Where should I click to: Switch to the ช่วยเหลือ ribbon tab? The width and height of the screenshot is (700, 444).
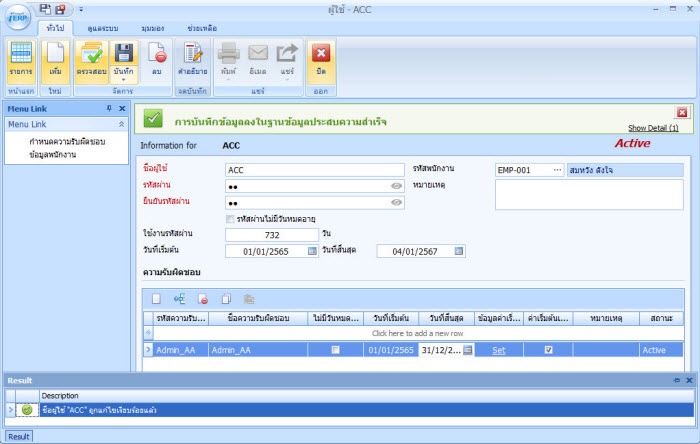coord(202,28)
